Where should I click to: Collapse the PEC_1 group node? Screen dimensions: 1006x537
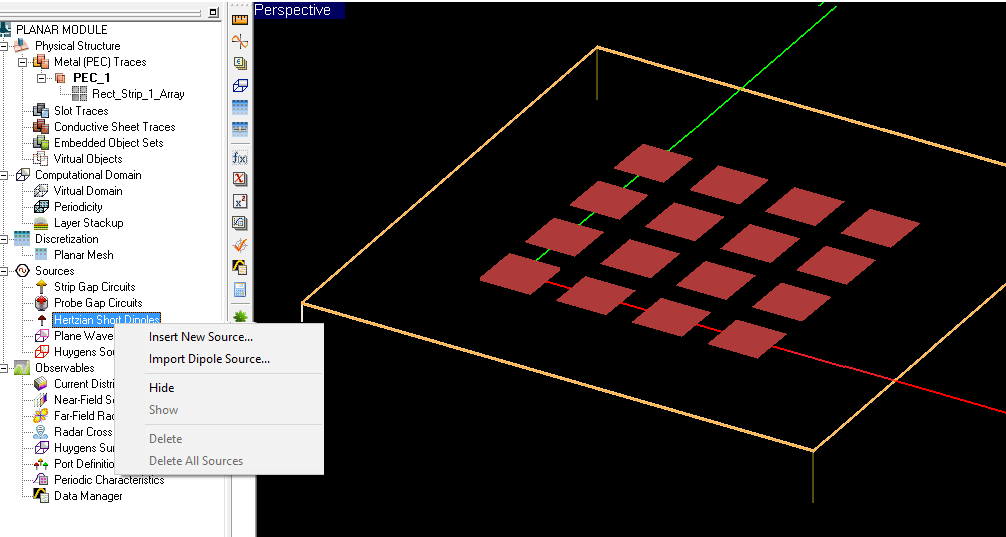point(42,78)
